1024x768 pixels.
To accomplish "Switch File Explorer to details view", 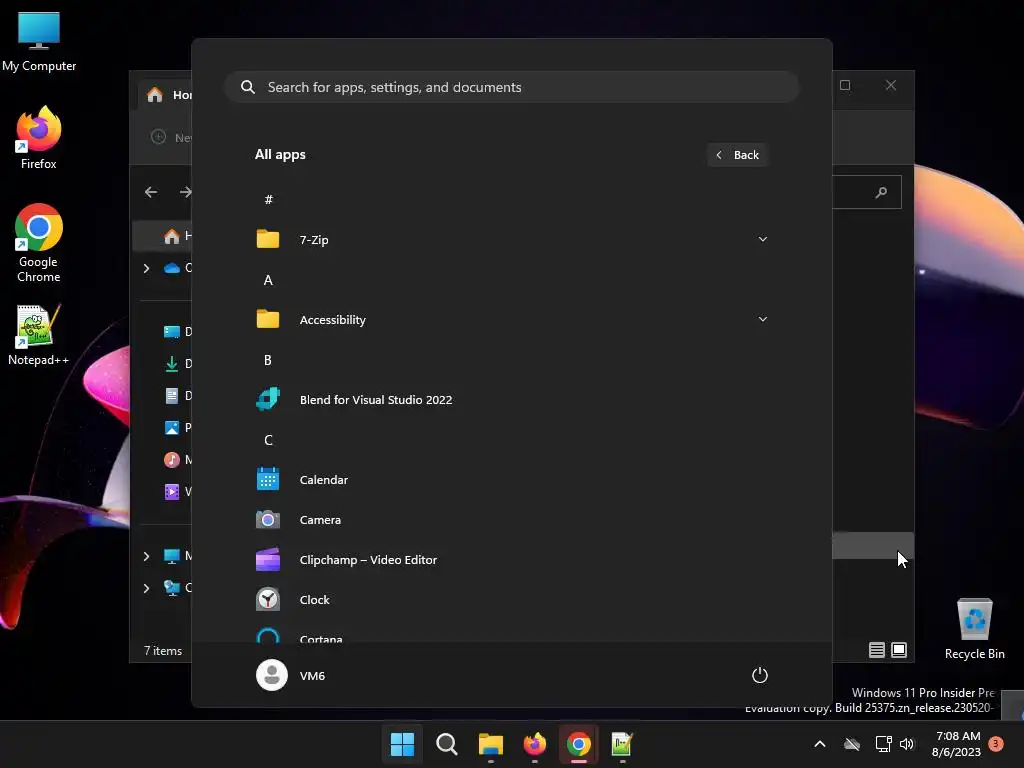I will click(877, 650).
